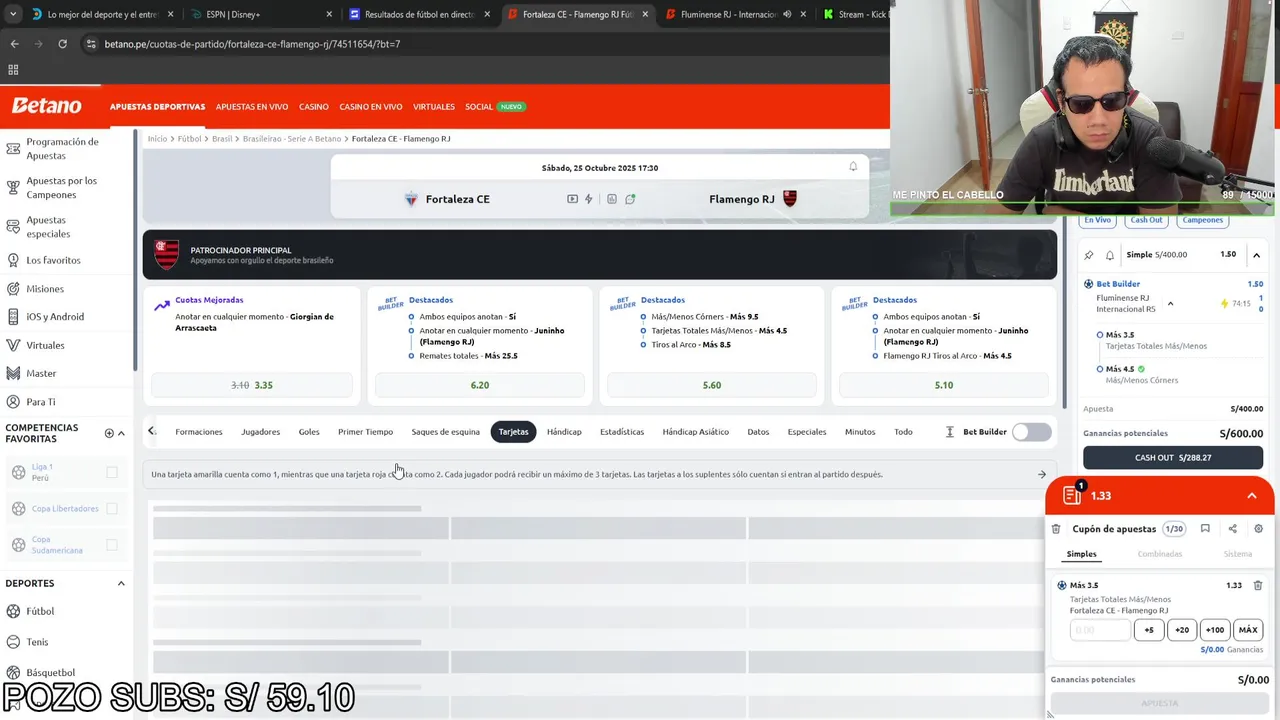Image resolution: width=1280 pixels, height=720 pixels.
Task: Check the Liga 1 Perú checkbox
Action: [112, 472]
